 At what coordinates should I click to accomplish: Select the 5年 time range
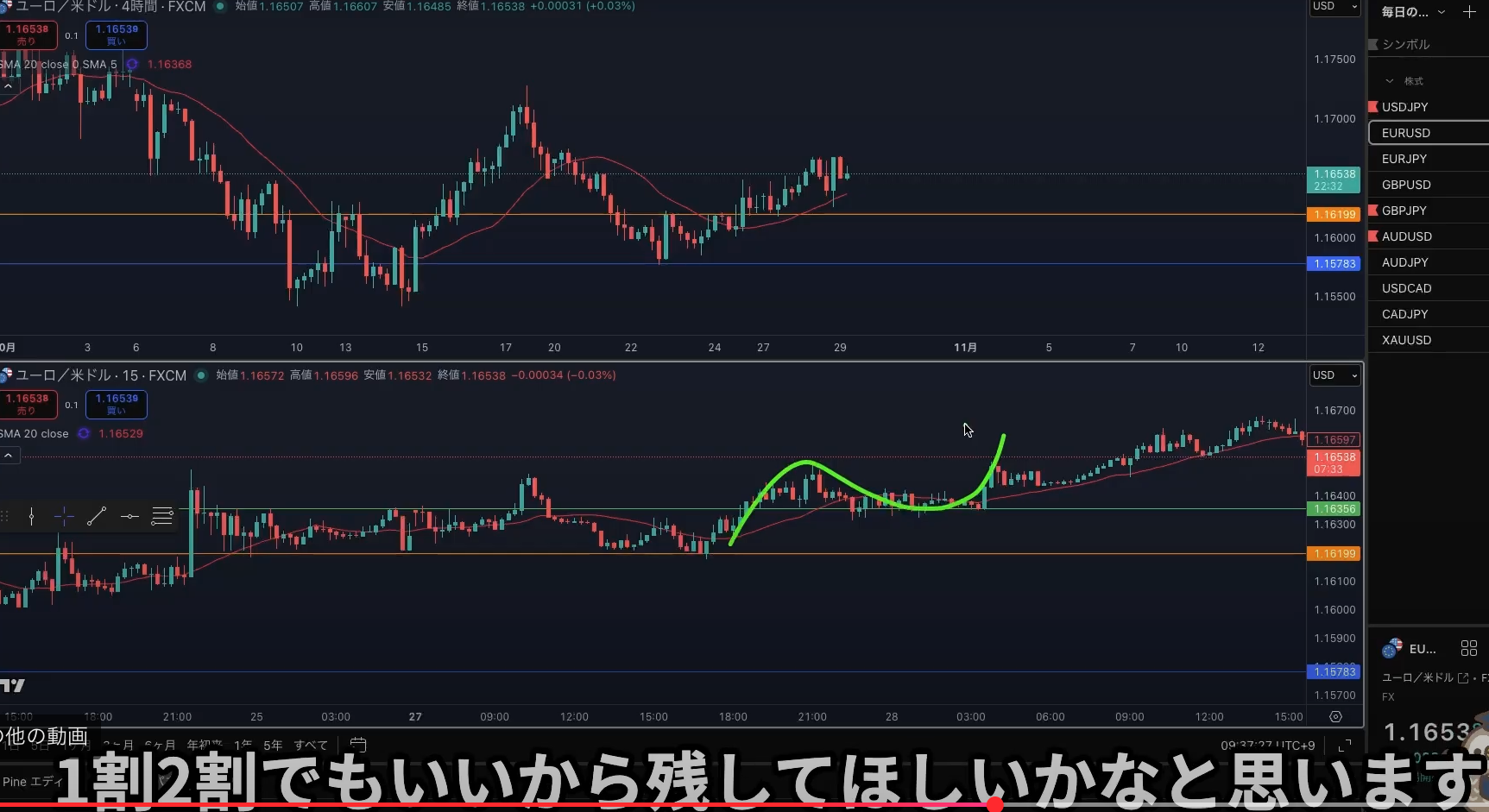point(273,746)
